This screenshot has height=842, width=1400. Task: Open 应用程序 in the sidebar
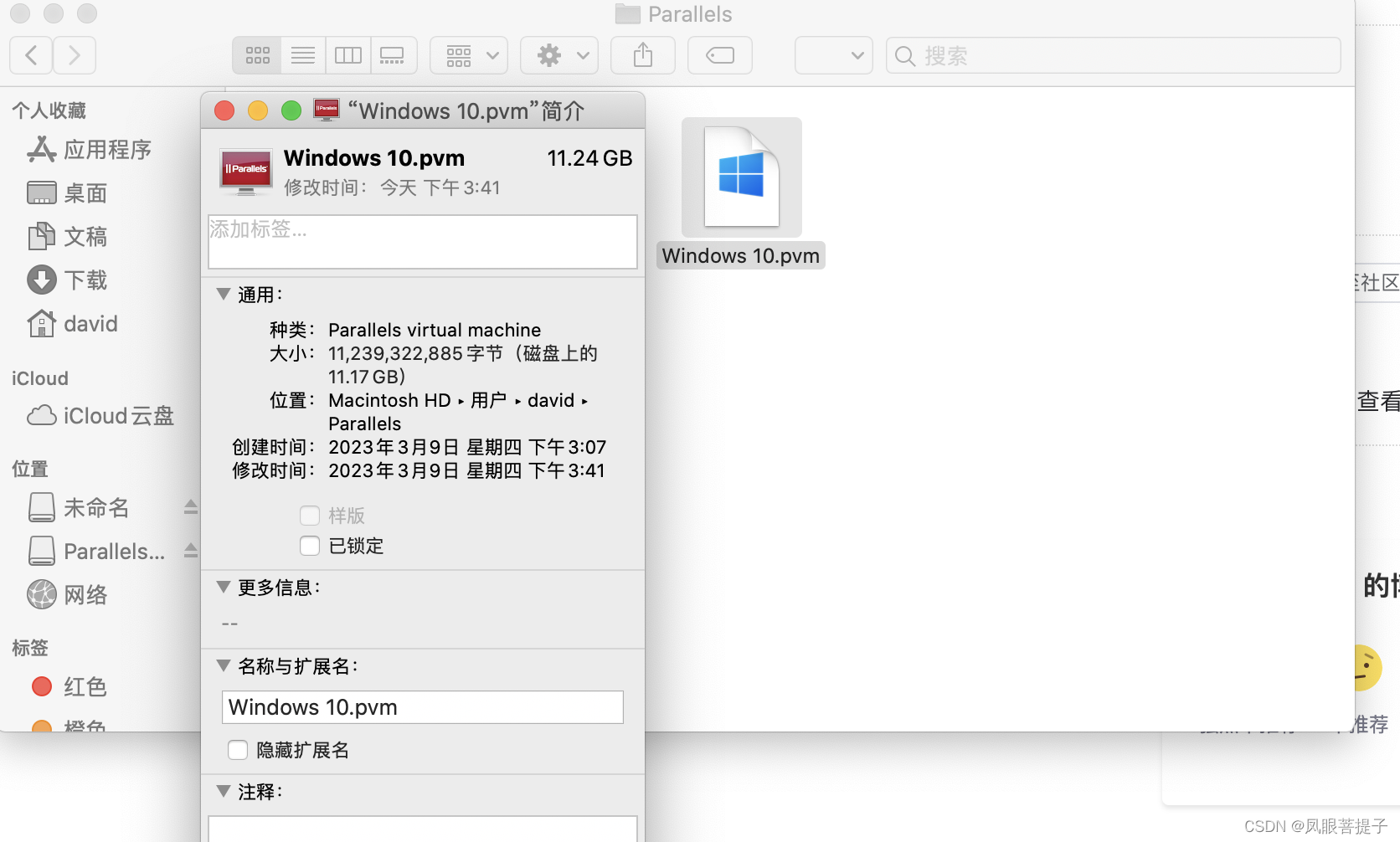coord(89,150)
